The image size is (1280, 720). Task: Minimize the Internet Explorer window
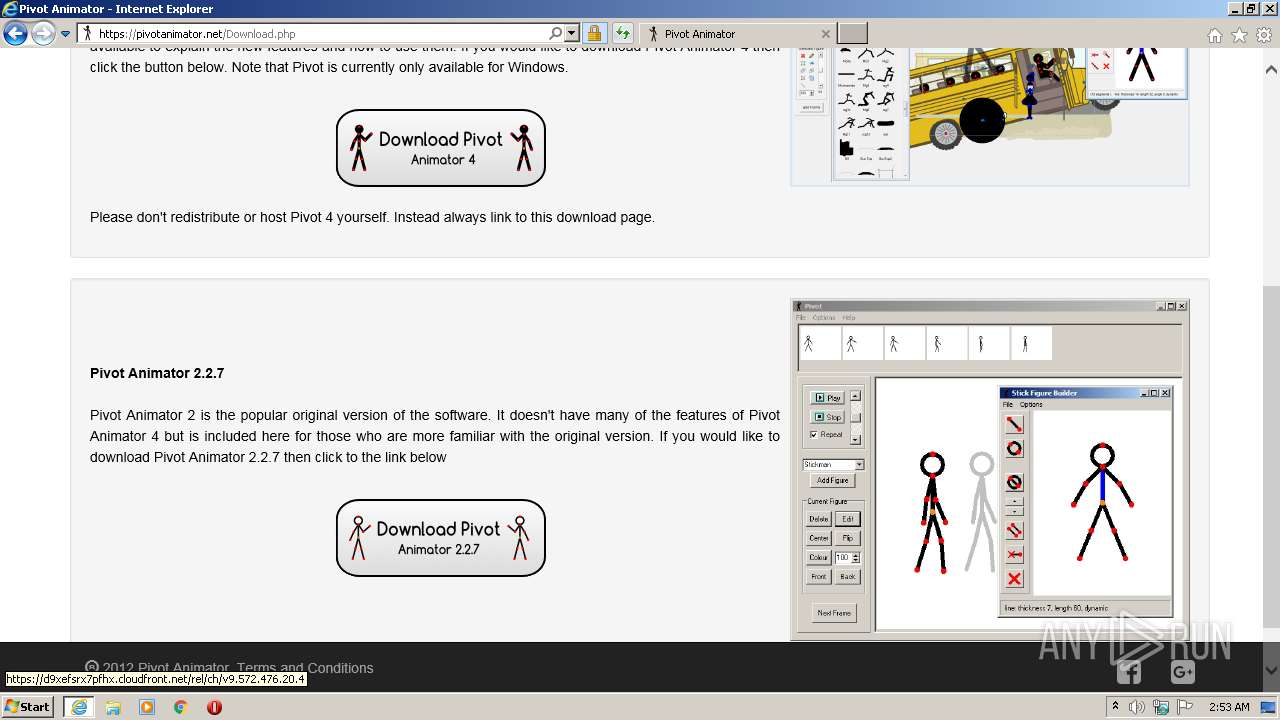click(x=1236, y=9)
